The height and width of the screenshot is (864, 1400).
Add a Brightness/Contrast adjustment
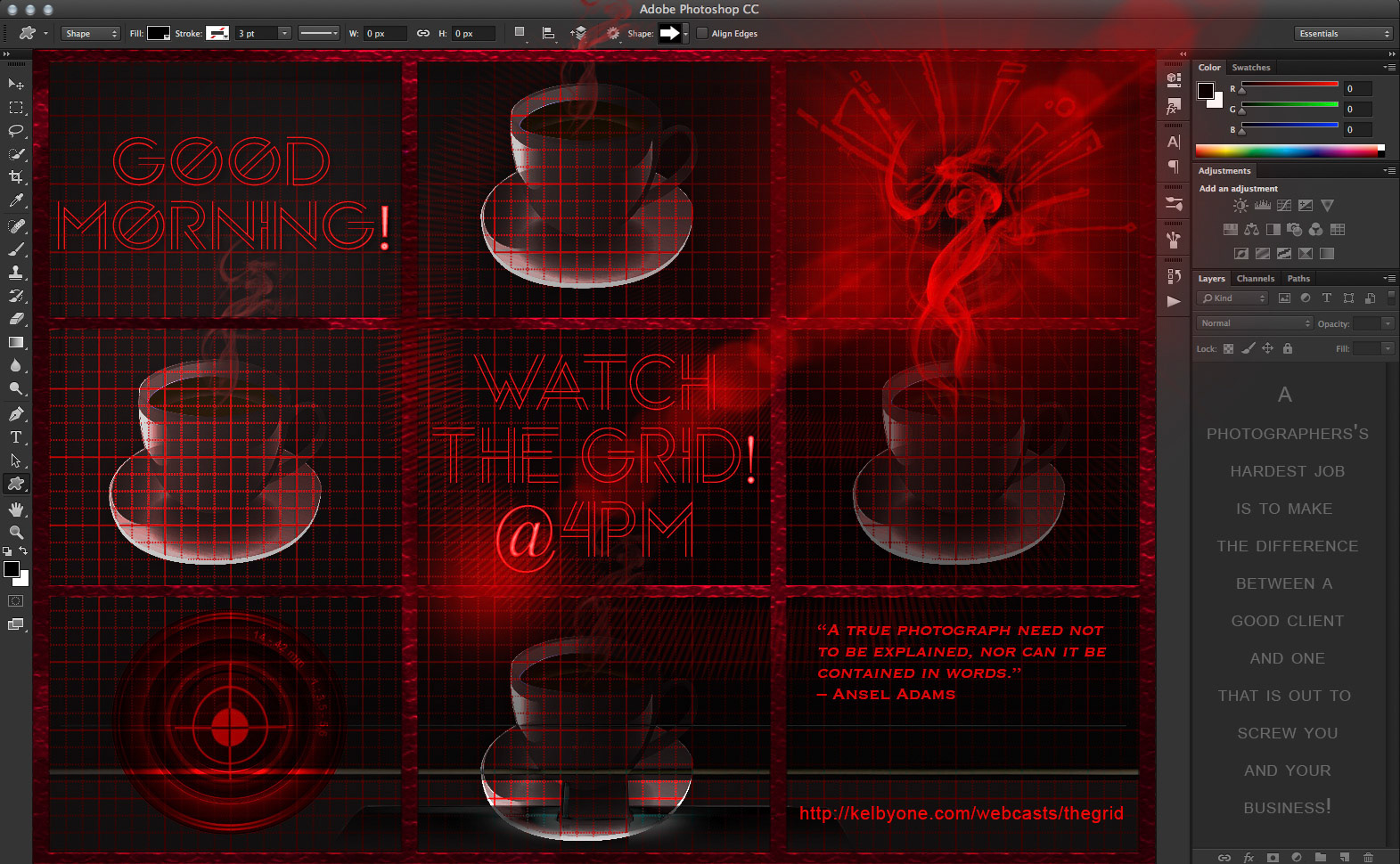pos(1240,206)
